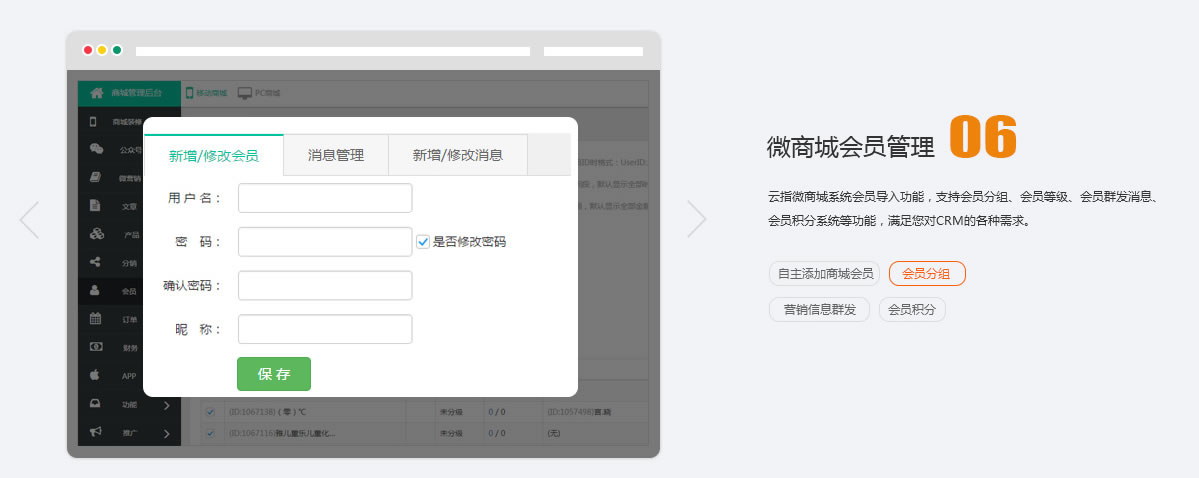Click the 用户名 input field
1199x478 pixels.
click(325, 198)
